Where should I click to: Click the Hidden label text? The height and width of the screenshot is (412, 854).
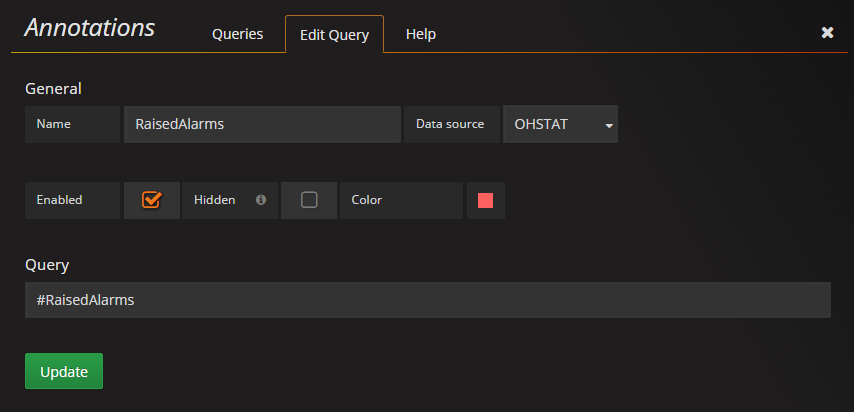tap(215, 200)
